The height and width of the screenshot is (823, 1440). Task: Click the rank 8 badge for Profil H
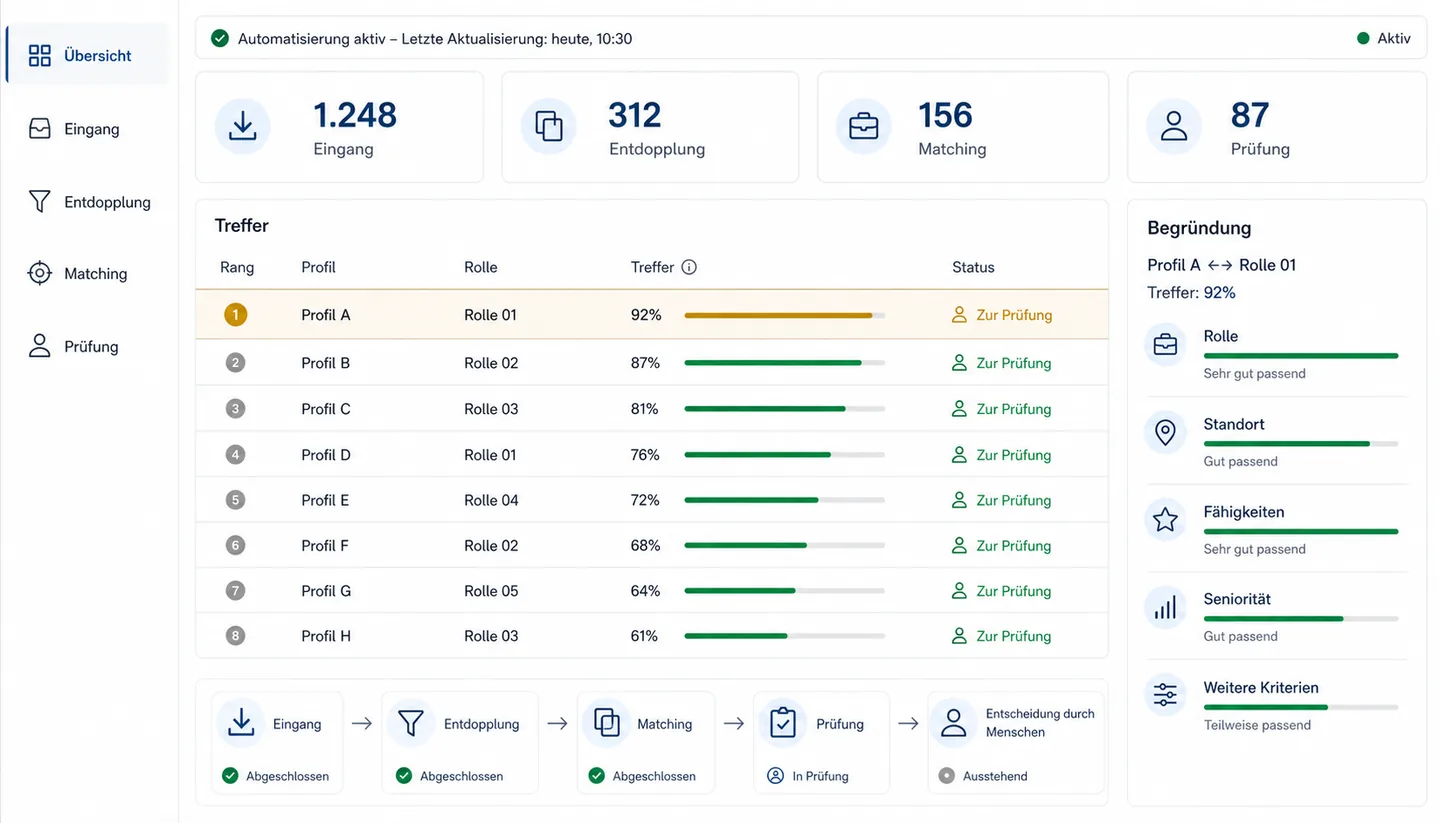[236, 636]
